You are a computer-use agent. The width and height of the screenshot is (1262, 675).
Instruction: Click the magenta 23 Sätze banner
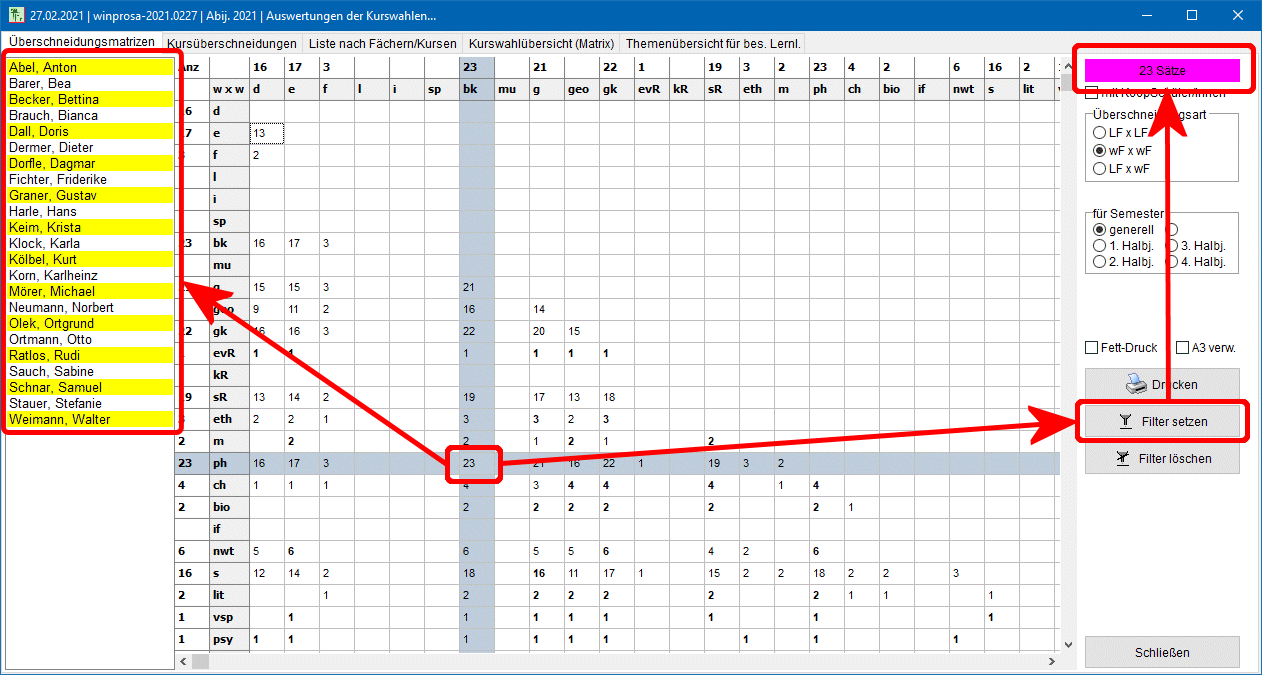tap(1162, 71)
